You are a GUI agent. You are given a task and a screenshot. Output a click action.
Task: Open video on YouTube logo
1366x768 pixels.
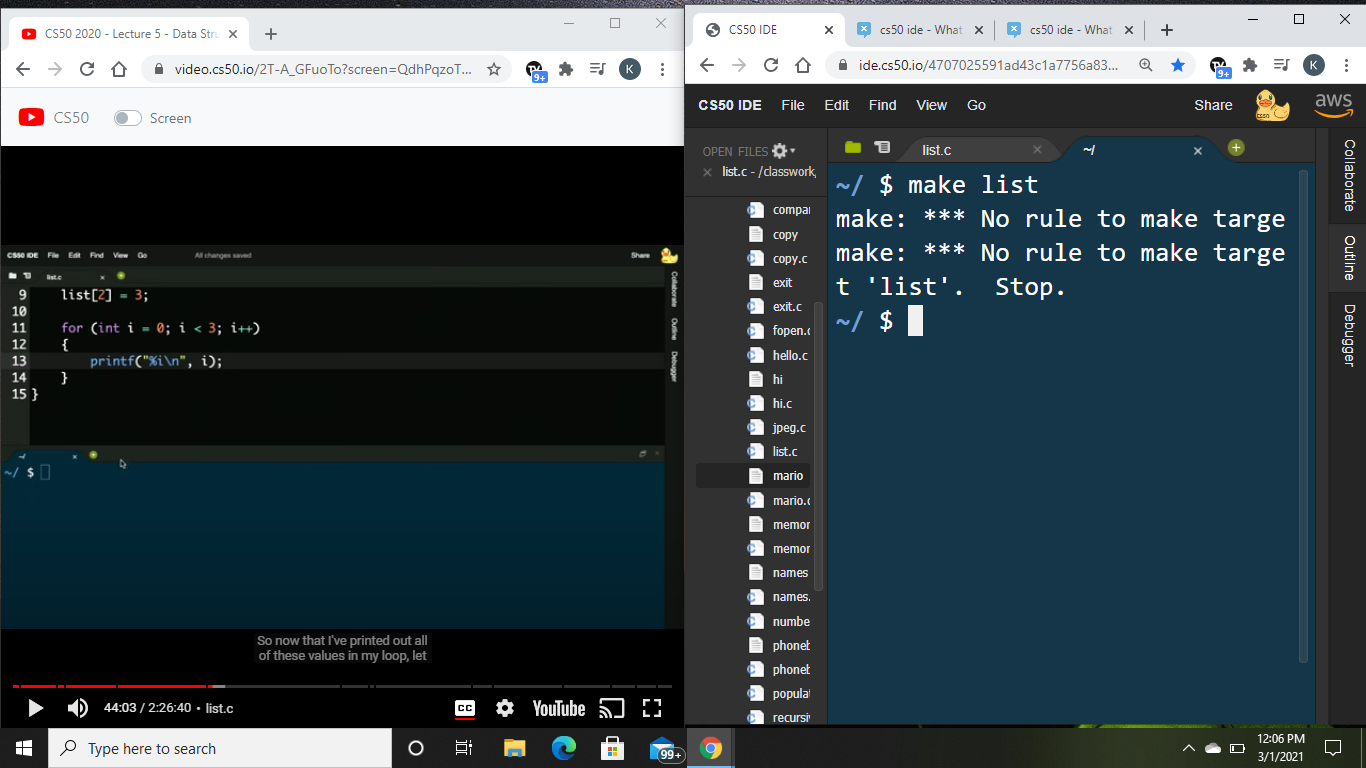click(x=559, y=708)
